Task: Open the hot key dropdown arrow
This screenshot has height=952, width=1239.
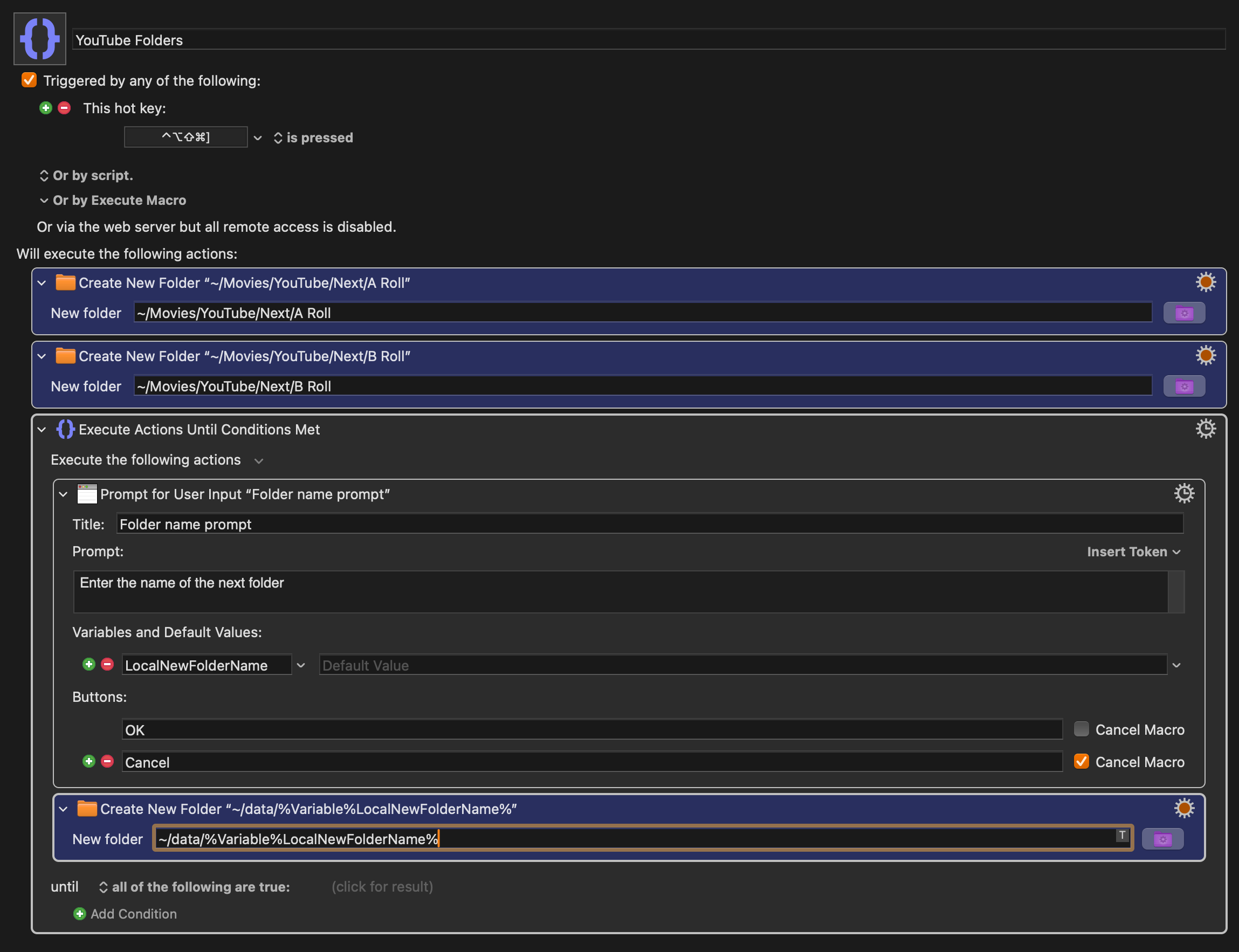Action: [x=258, y=137]
